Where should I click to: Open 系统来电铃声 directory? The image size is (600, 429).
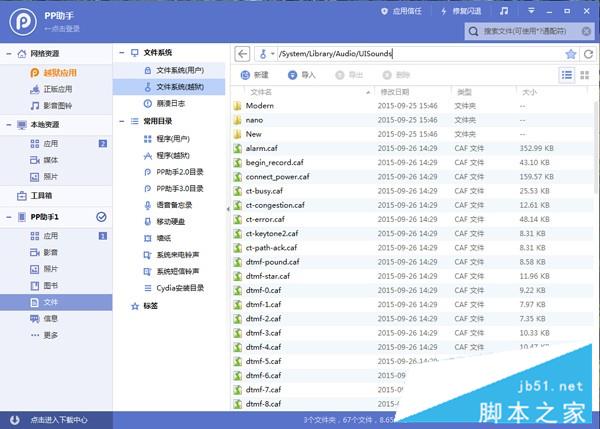tap(171, 255)
